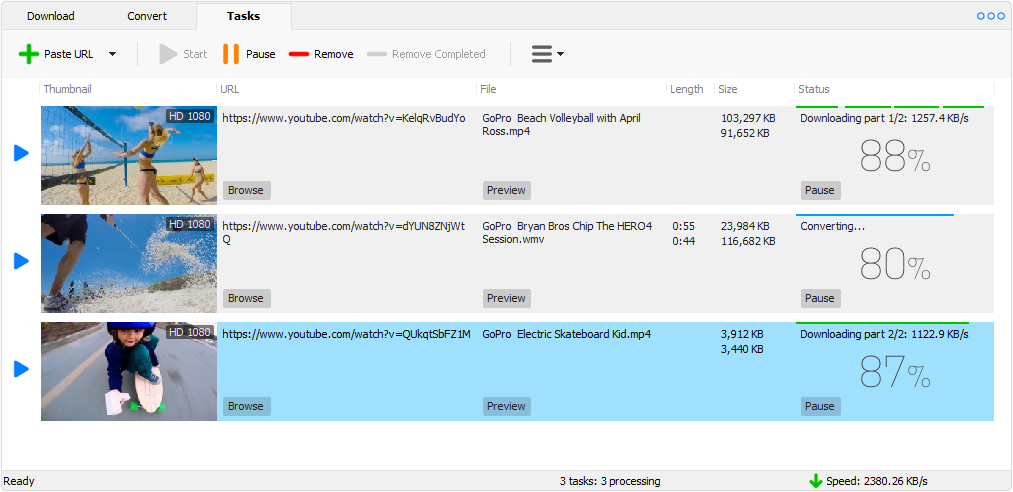Preview the Bryan Bros Chip video file
The image size is (1013, 492).
click(x=506, y=298)
